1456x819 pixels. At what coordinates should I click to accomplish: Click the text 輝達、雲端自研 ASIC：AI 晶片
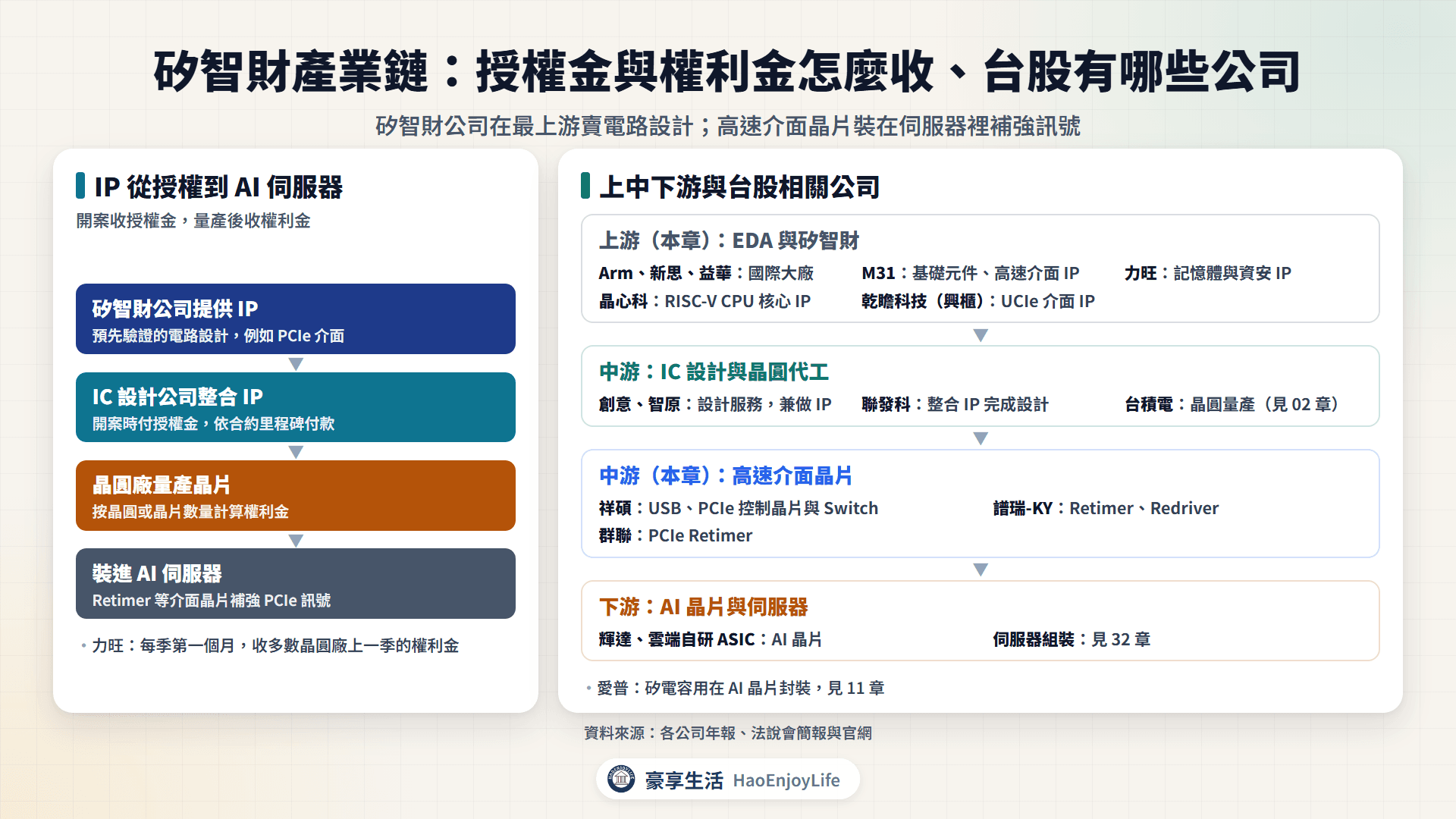[x=711, y=639]
